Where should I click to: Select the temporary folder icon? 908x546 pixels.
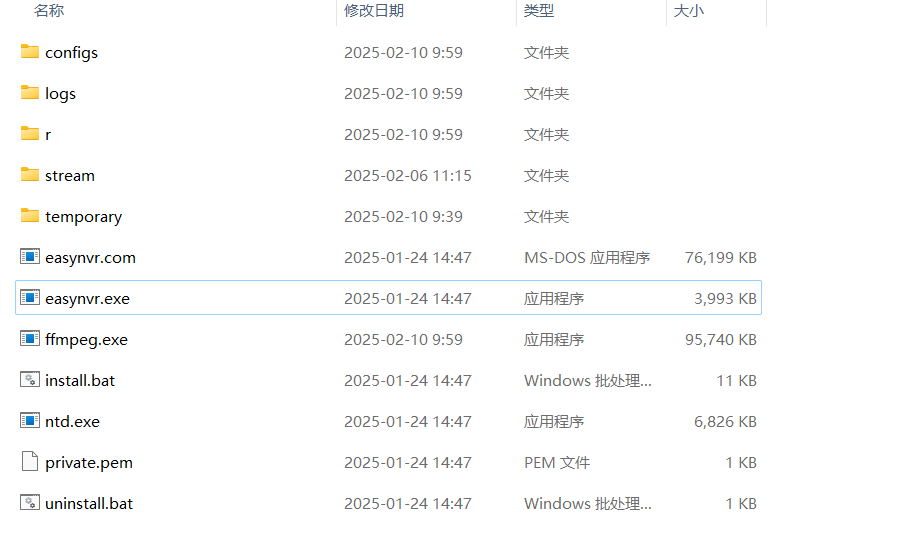tap(30, 216)
